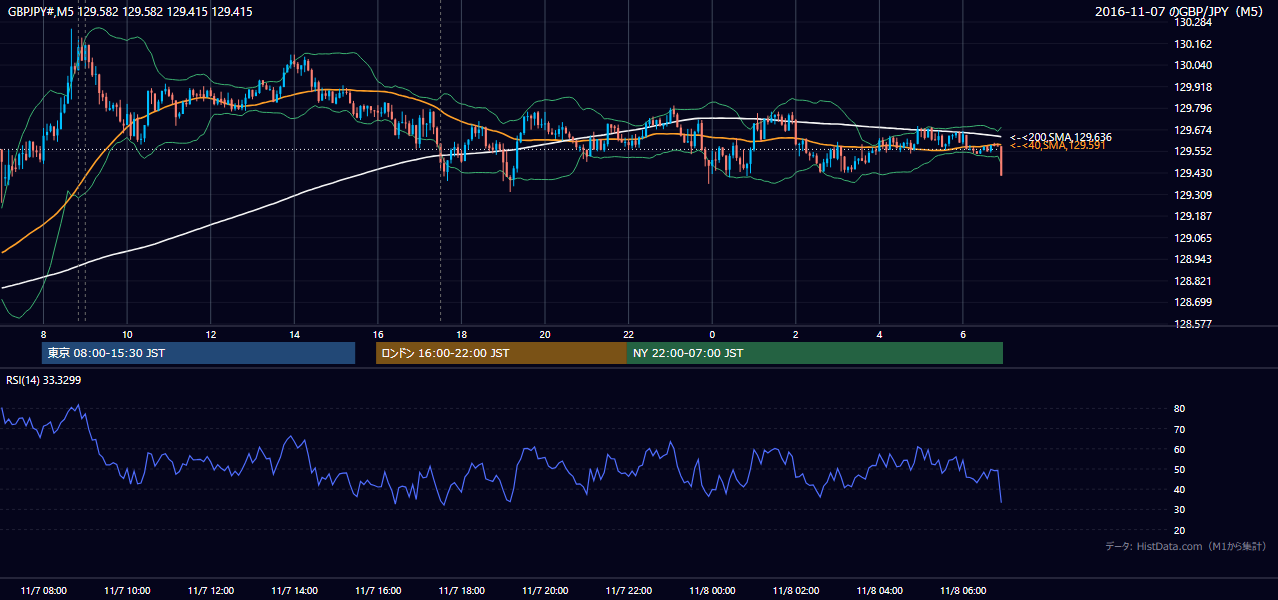Click price axis value 128.821
The height and width of the screenshot is (600, 1278).
[1193, 281]
